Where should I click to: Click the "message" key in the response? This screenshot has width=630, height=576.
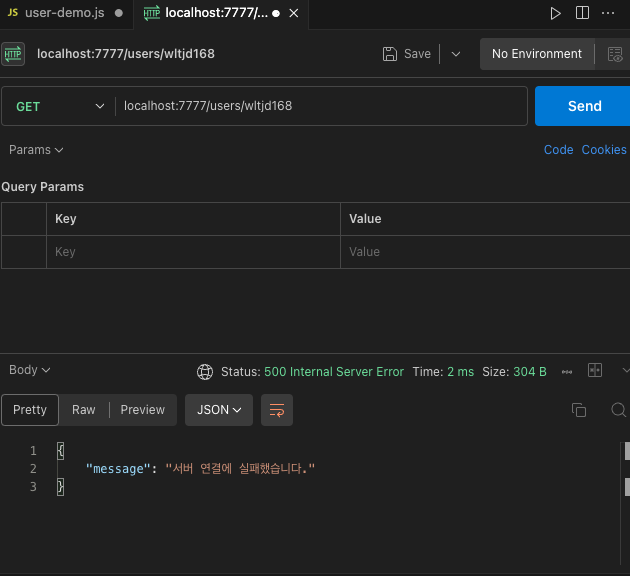coord(118,469)
